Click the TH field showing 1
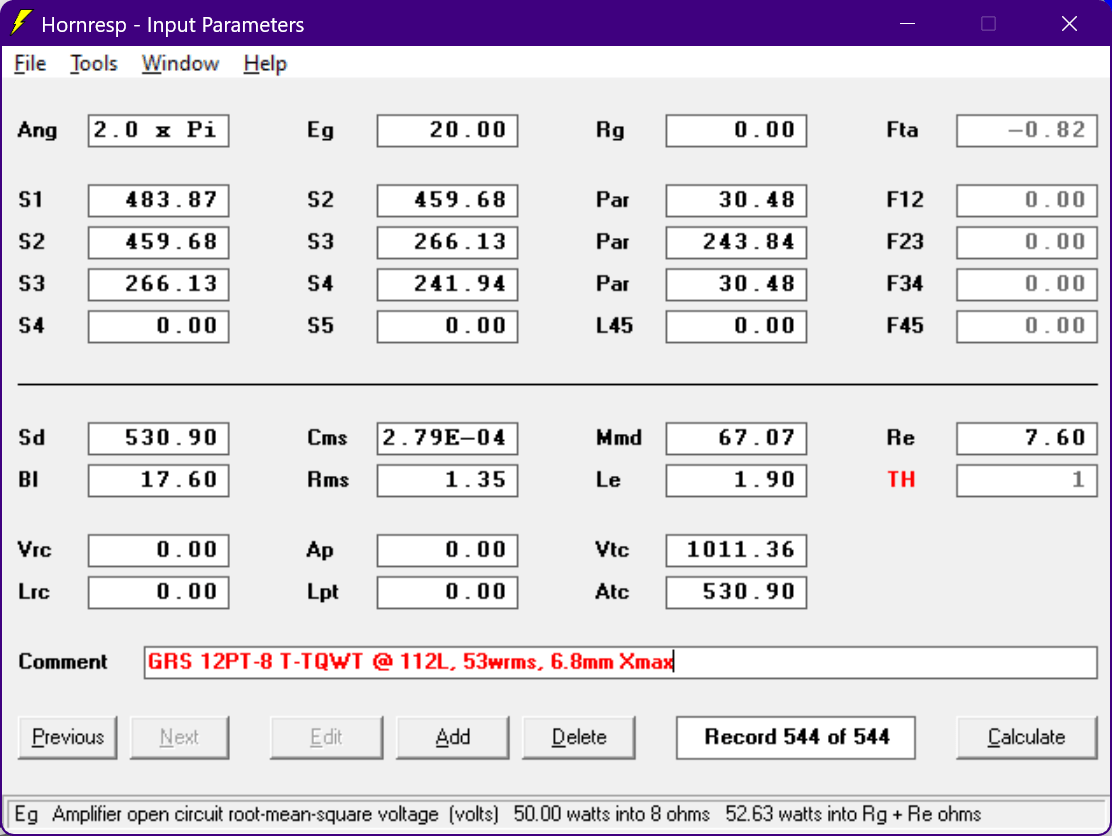The height and width of the screenshot is (836, 1112). pos(1026,480)
